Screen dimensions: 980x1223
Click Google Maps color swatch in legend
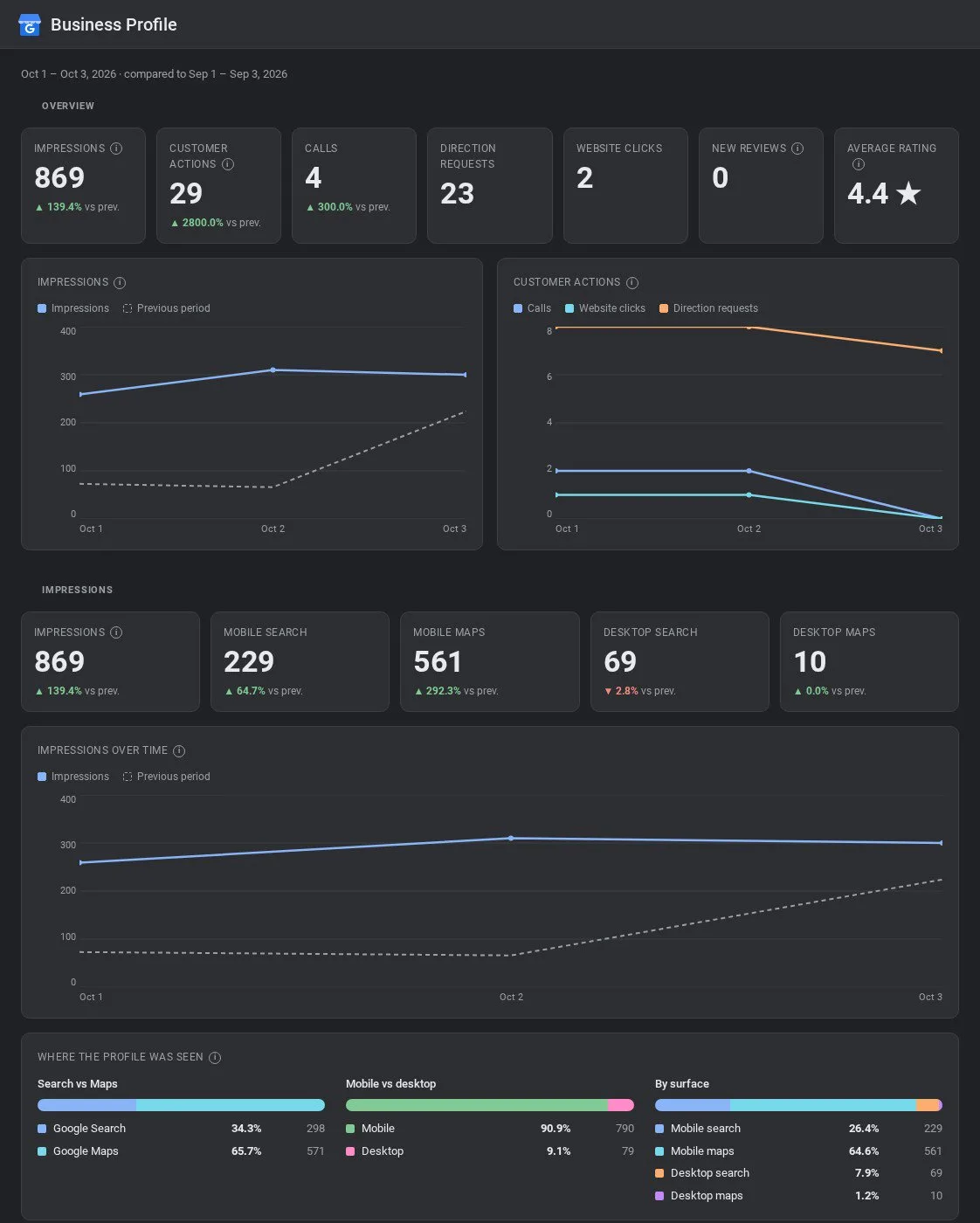tap(42, 1151)
